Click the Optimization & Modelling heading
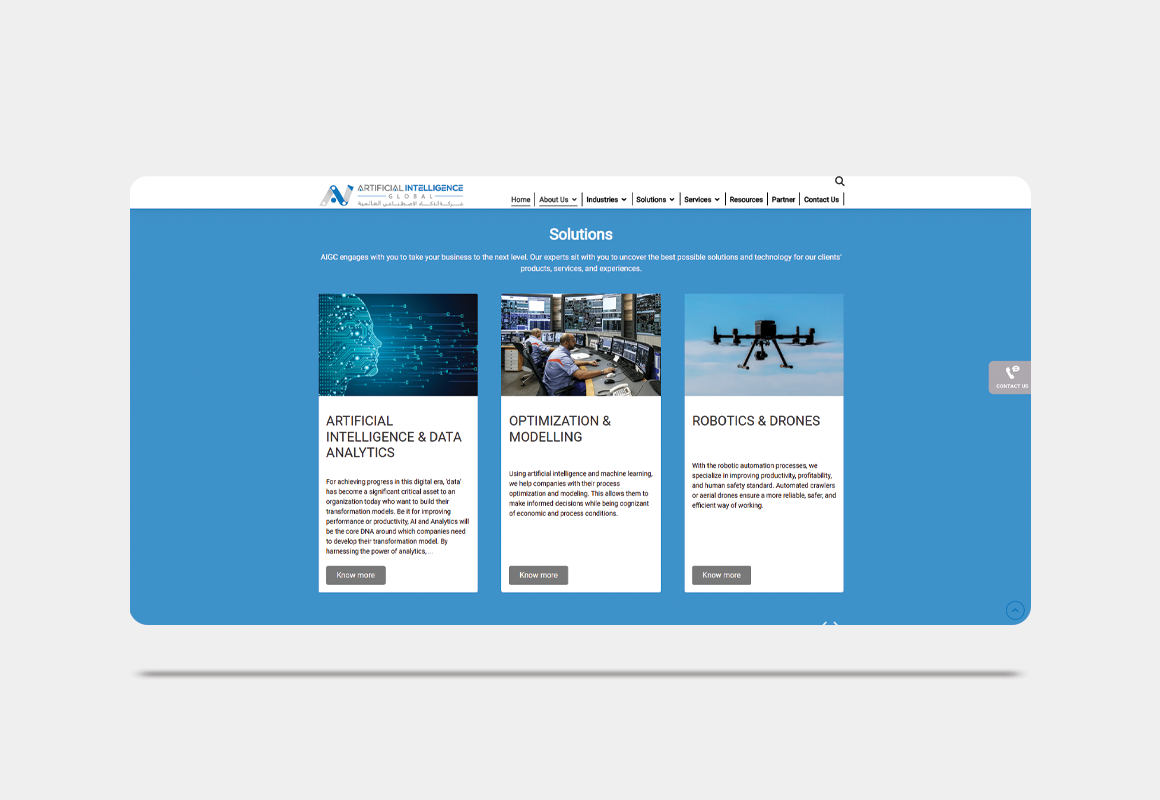Screen dimensions: 1160x800 560,429
